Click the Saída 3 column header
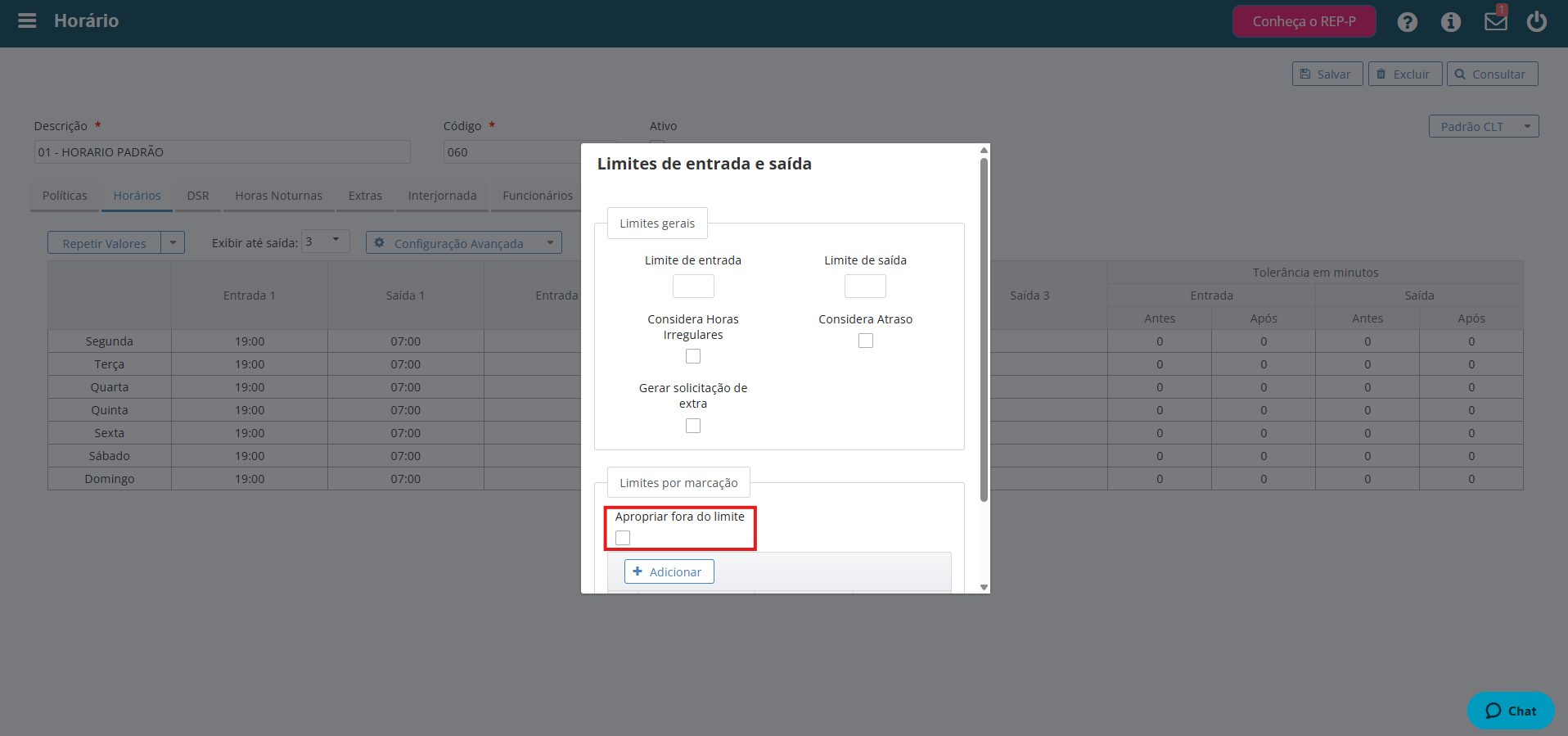Viewport: 1568px width, 736px height. click(x=1030, y=296)
